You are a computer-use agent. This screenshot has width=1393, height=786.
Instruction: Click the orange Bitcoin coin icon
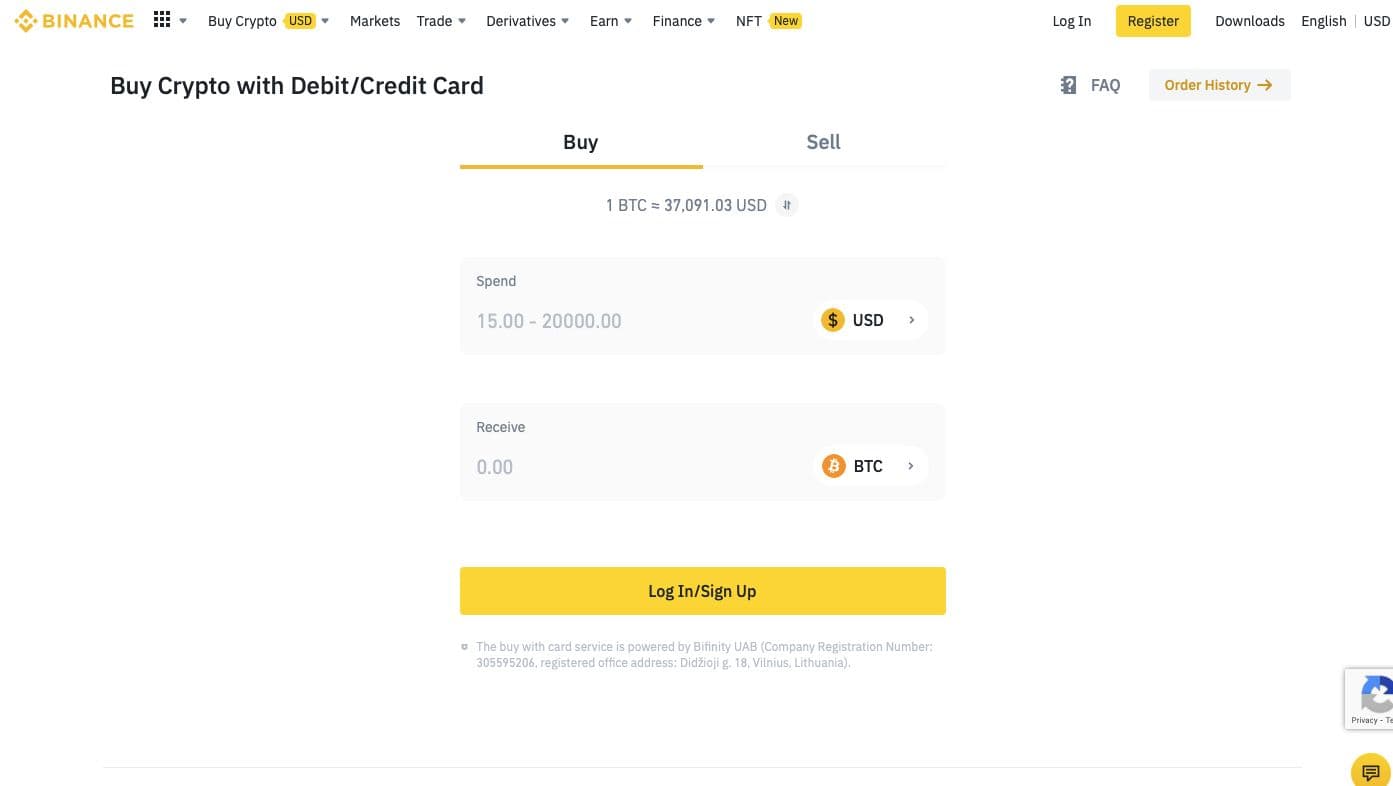[x=833, y=466]
